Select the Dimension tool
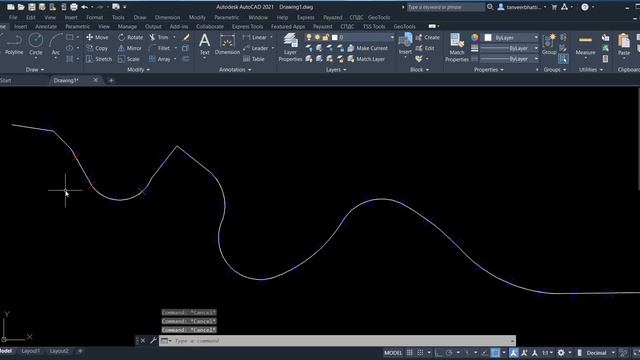The width and height of the screenshot is (640, 360). click(227, 44)
